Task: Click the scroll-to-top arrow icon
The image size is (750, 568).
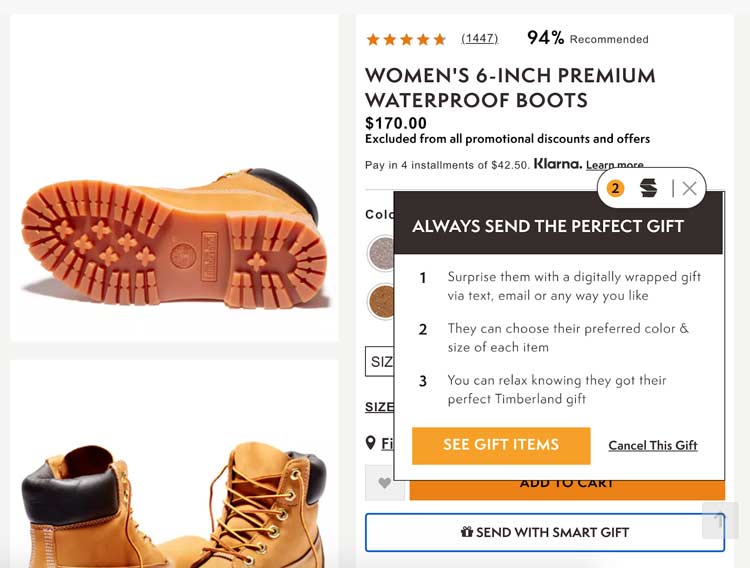Action: (x=719, y=520)
